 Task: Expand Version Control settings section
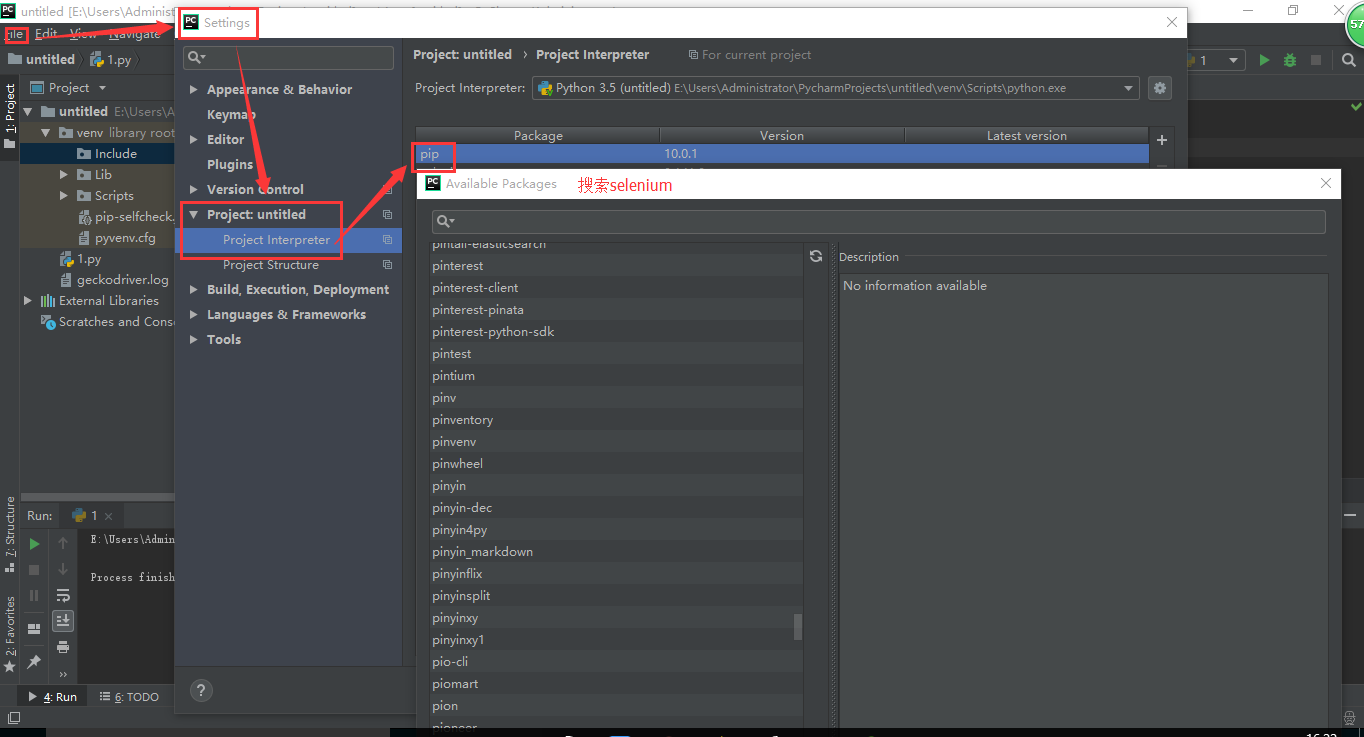194,190
